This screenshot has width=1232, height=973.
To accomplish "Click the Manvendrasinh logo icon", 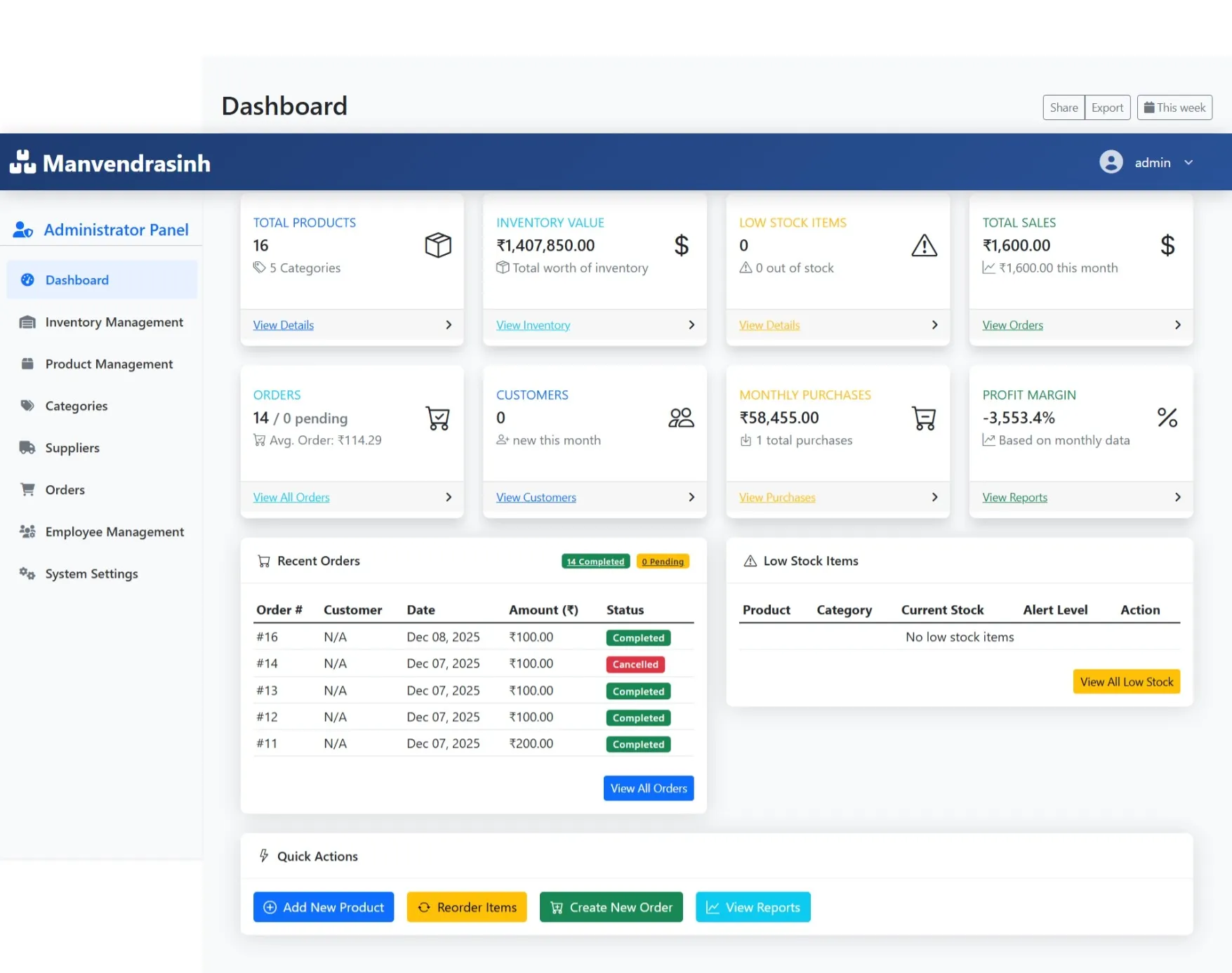I will click(x=22, y=161).
